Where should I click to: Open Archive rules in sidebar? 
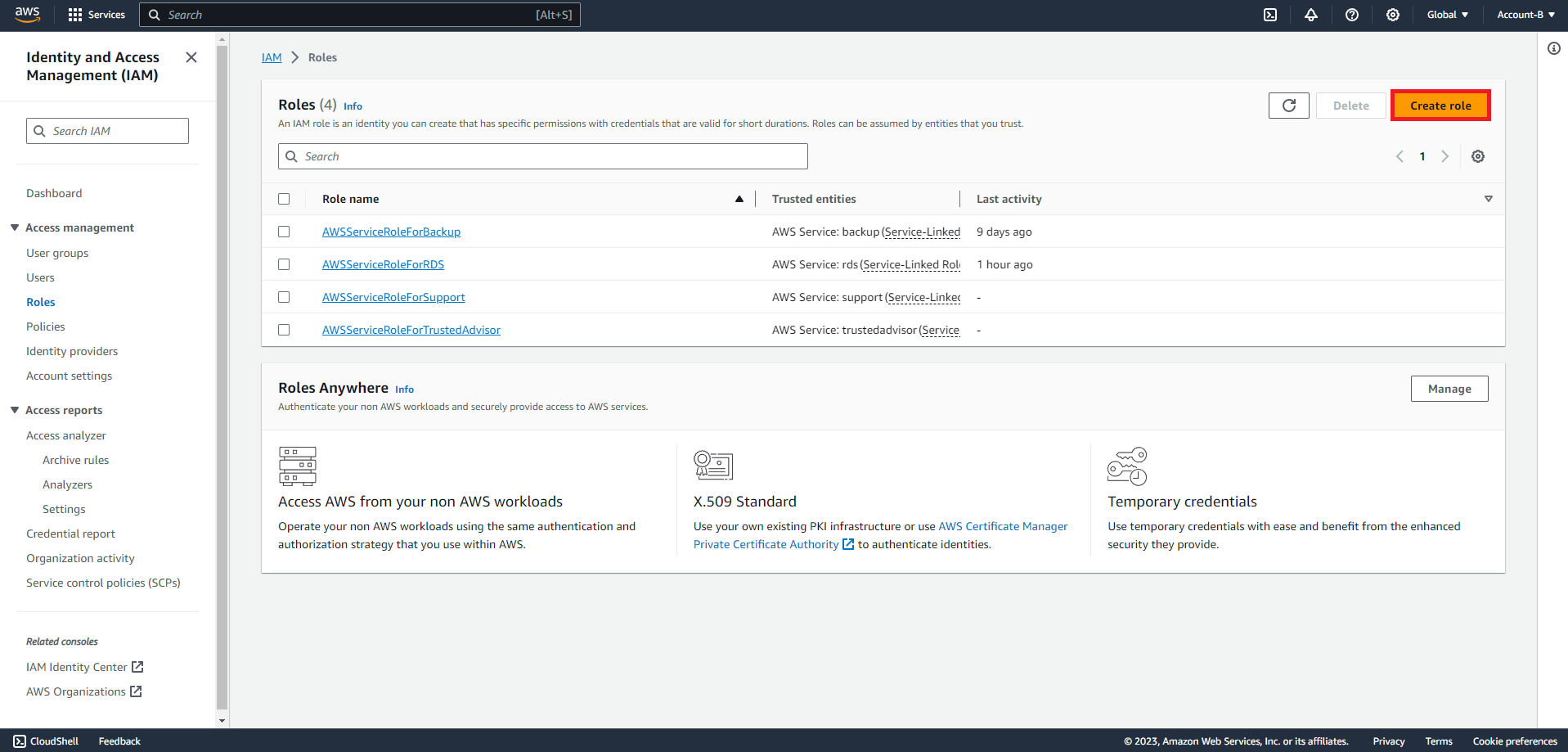pyautogui.click(x=76, y=460)
